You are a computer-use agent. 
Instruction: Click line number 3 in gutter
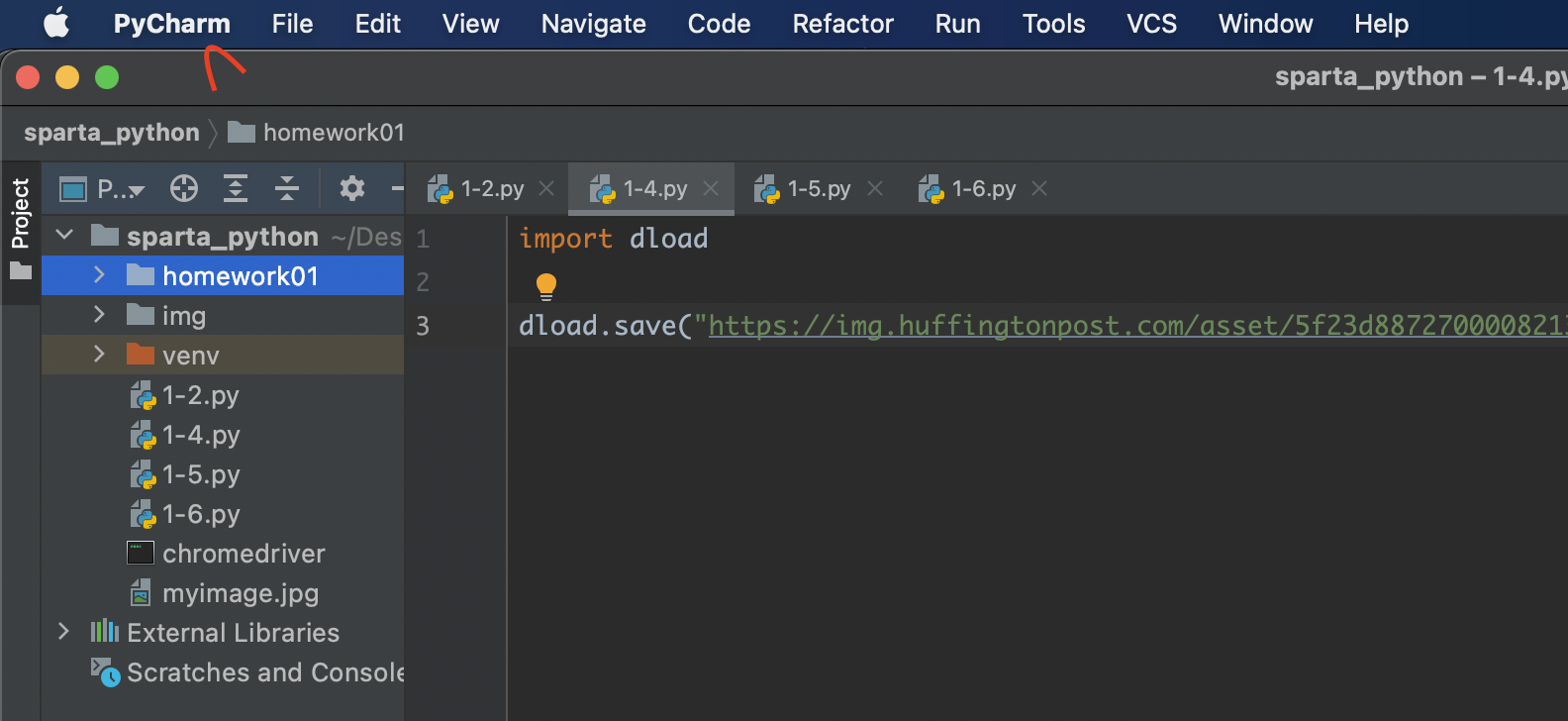(x=423, y=326)
